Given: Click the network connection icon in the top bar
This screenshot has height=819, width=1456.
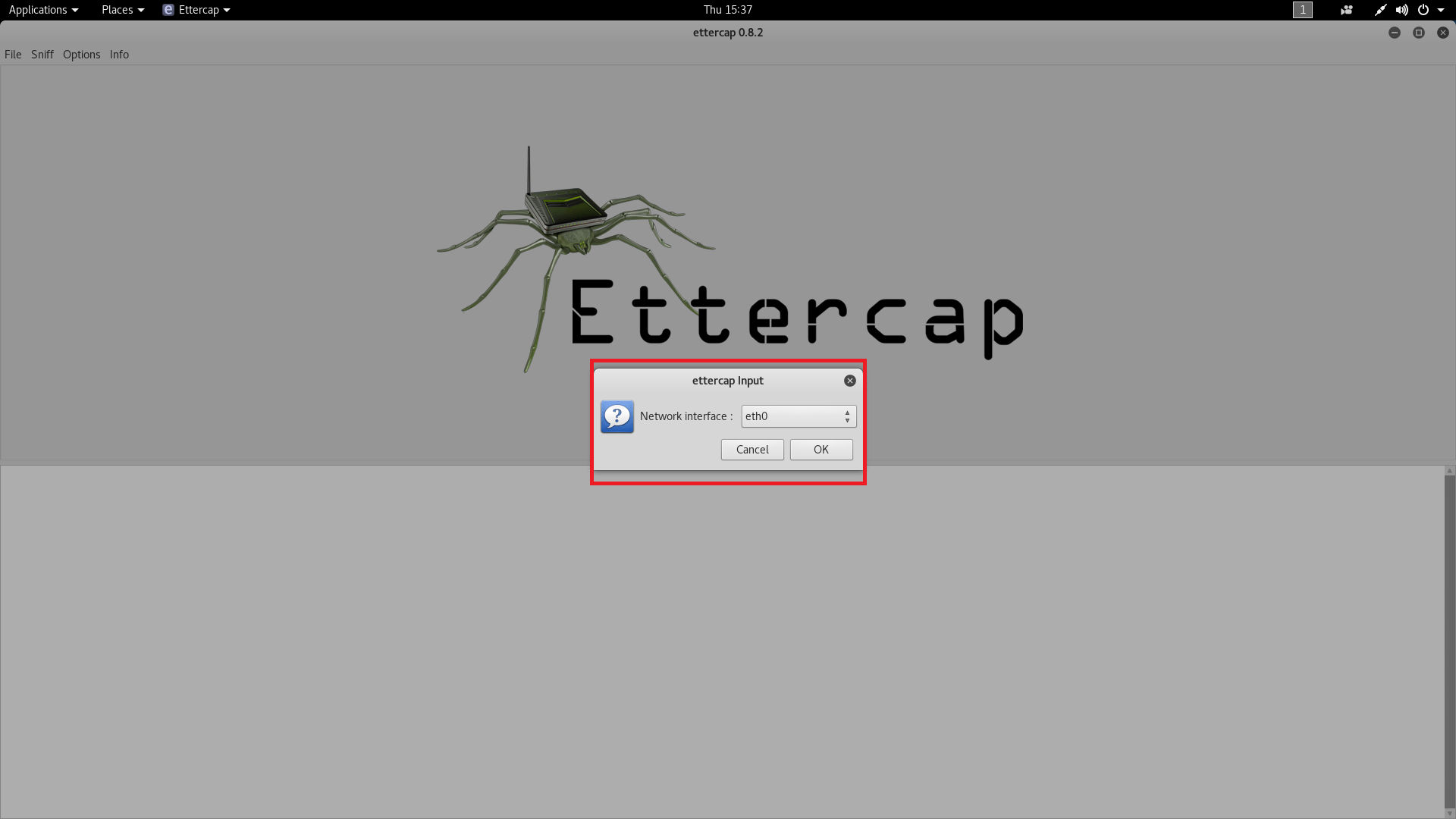Looking at the screenshot, I should tap(1381, 10).
